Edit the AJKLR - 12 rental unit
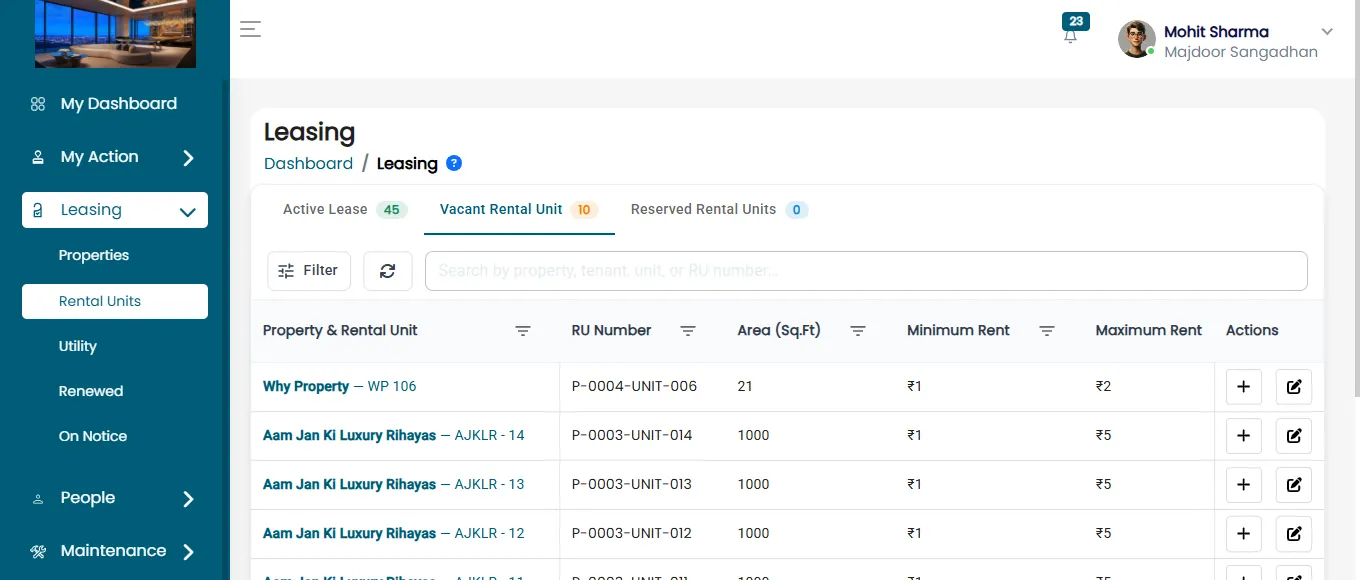This screenshot has width=1360, height=580. [x=1294, y=534]
